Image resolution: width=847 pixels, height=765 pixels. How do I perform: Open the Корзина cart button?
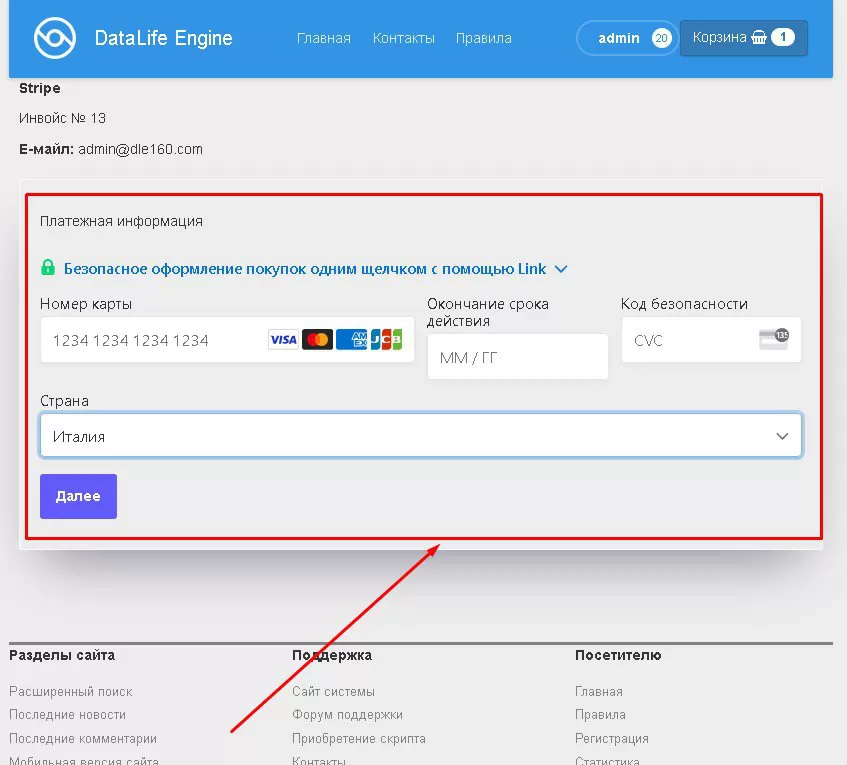point(744,38)
